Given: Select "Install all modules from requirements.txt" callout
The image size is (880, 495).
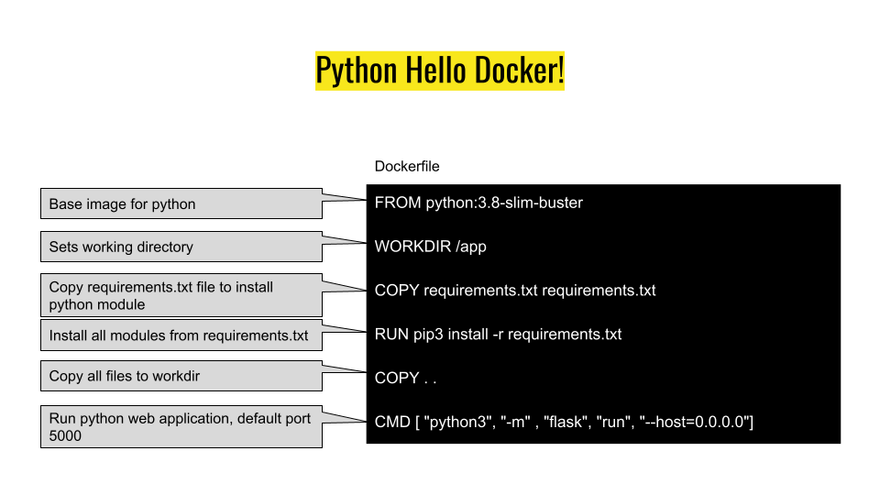Looking at the screenshot, I should (x=181, y=336).
